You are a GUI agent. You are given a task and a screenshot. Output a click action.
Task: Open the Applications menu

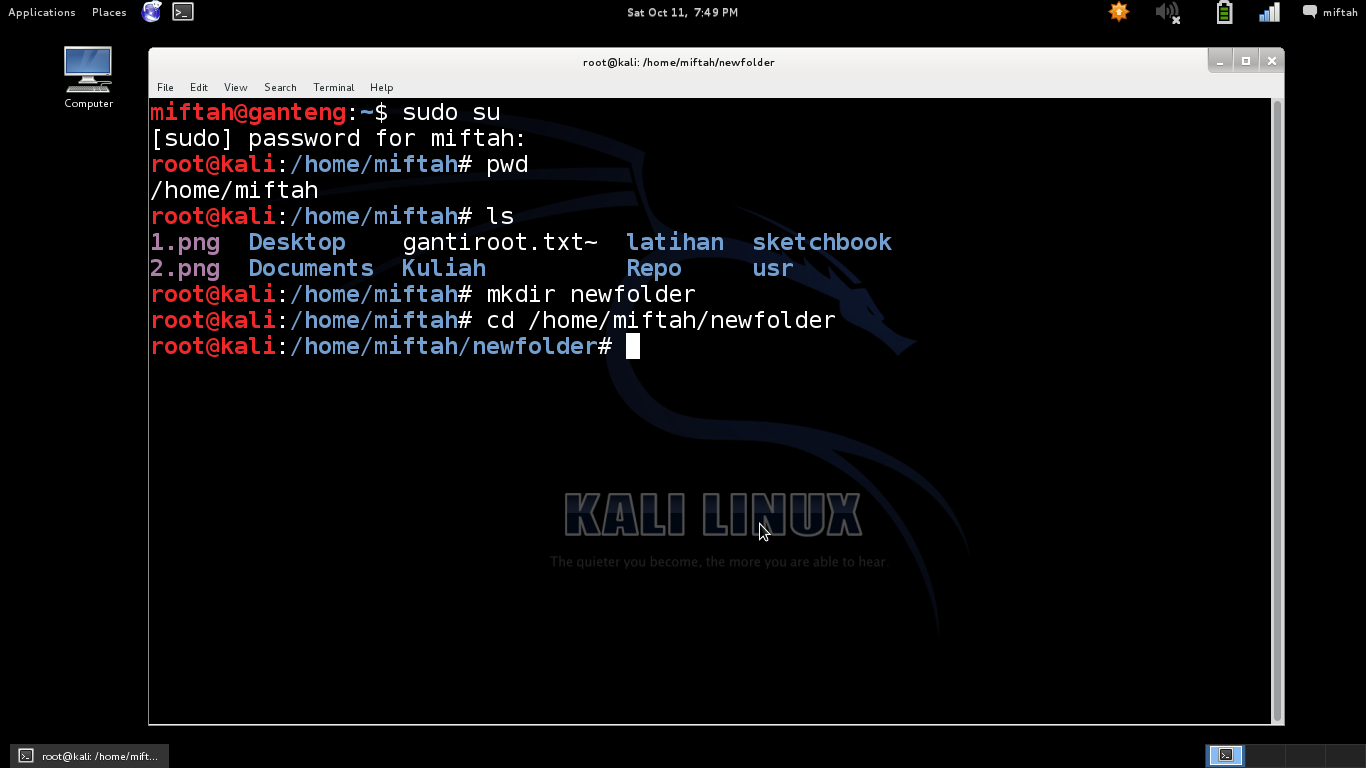tap(42, 12)
